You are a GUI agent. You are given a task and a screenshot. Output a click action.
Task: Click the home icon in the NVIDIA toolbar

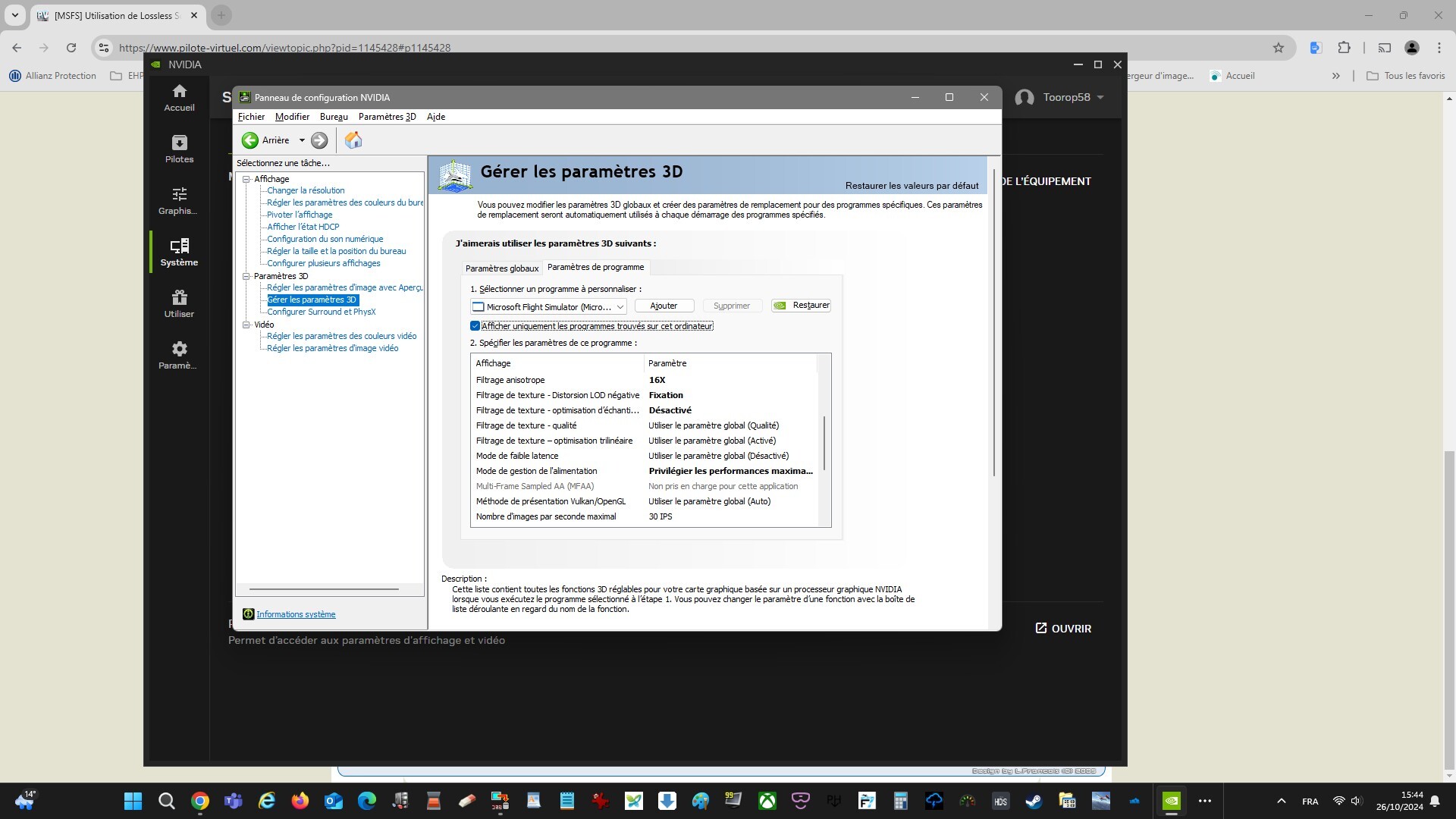coord(353,140)
